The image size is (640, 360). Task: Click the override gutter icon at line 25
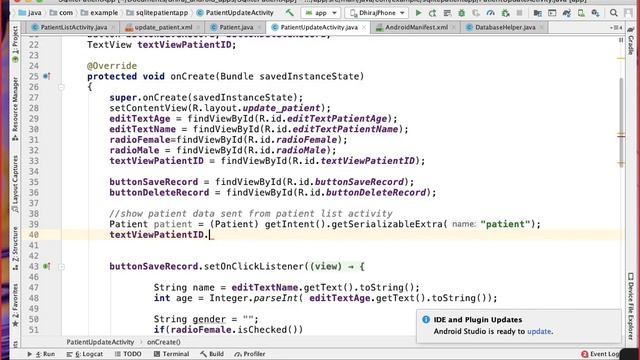click(47, 76)
